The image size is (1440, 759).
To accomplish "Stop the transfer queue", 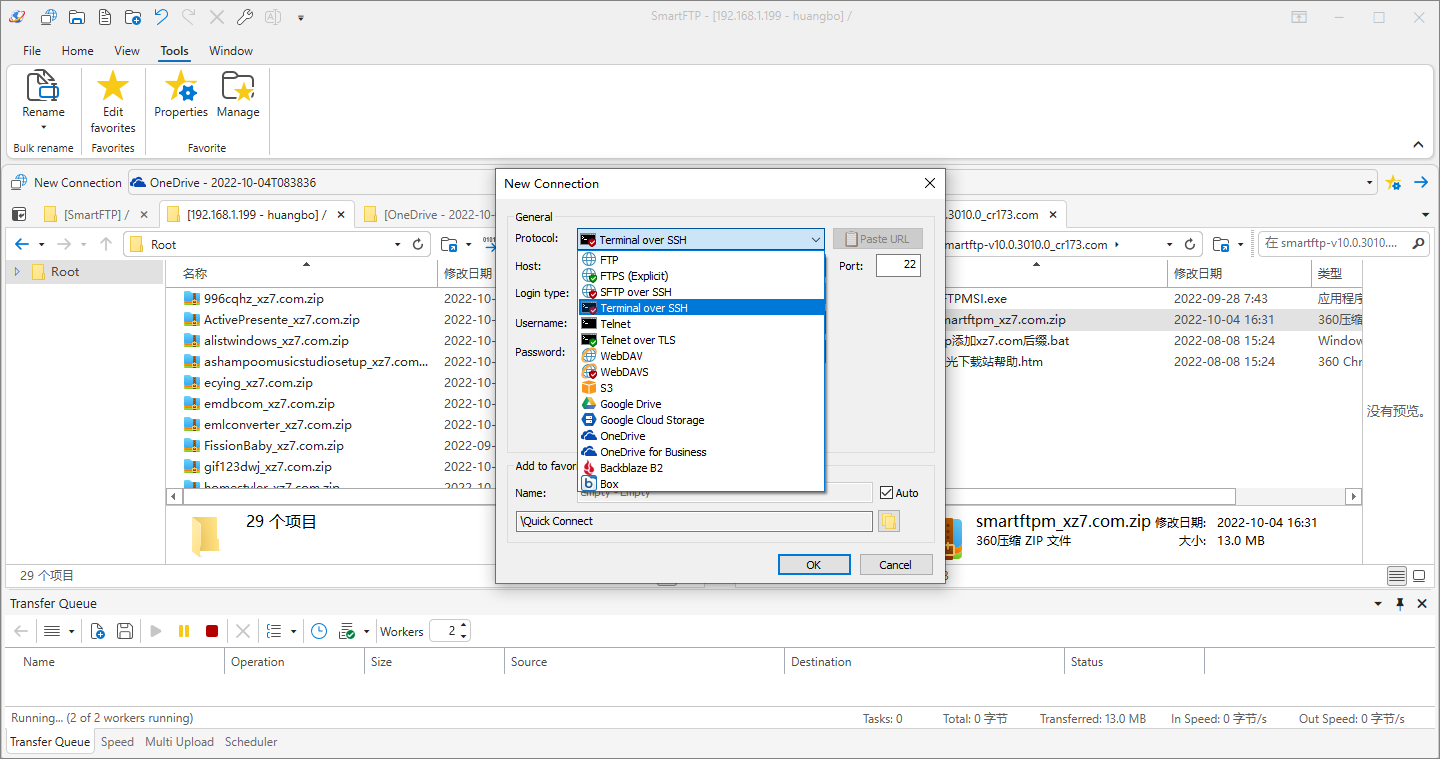I will [212, 631].
